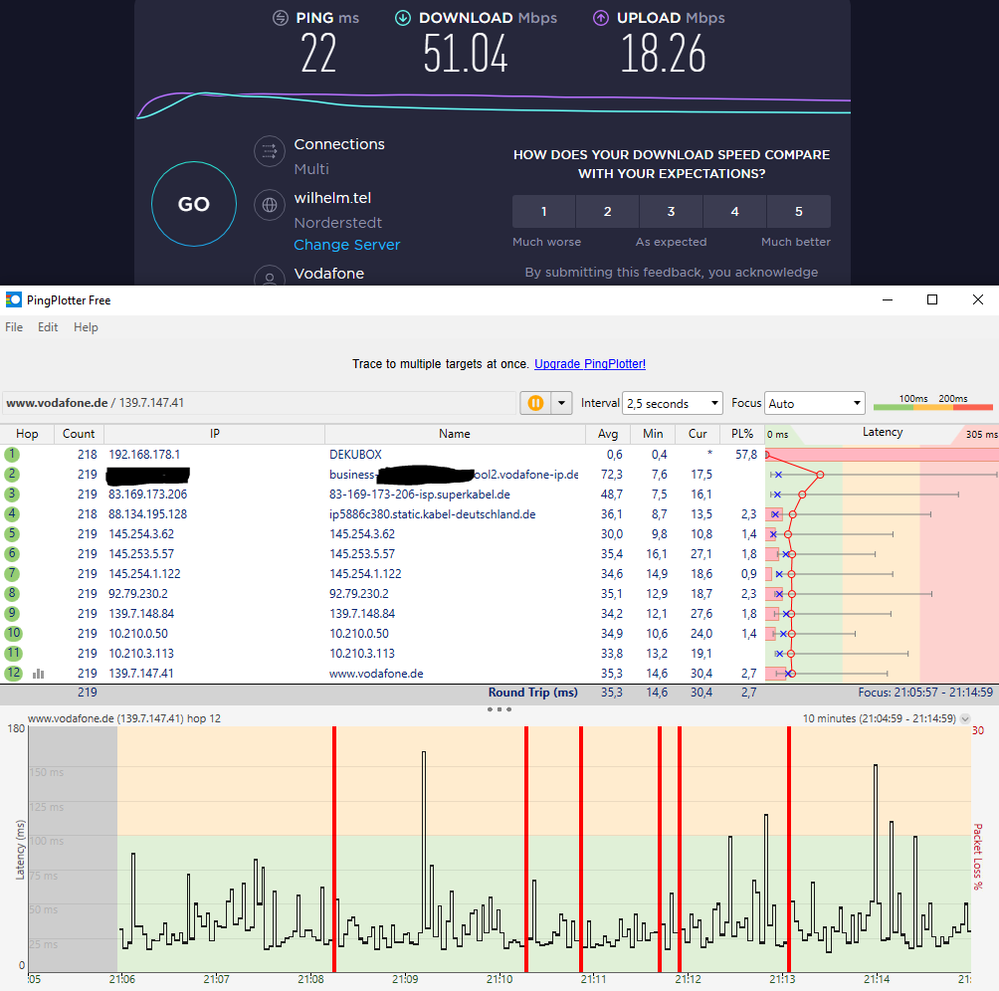Open the Edit menu
999x991 pixels.
click(x=48, y=327)
